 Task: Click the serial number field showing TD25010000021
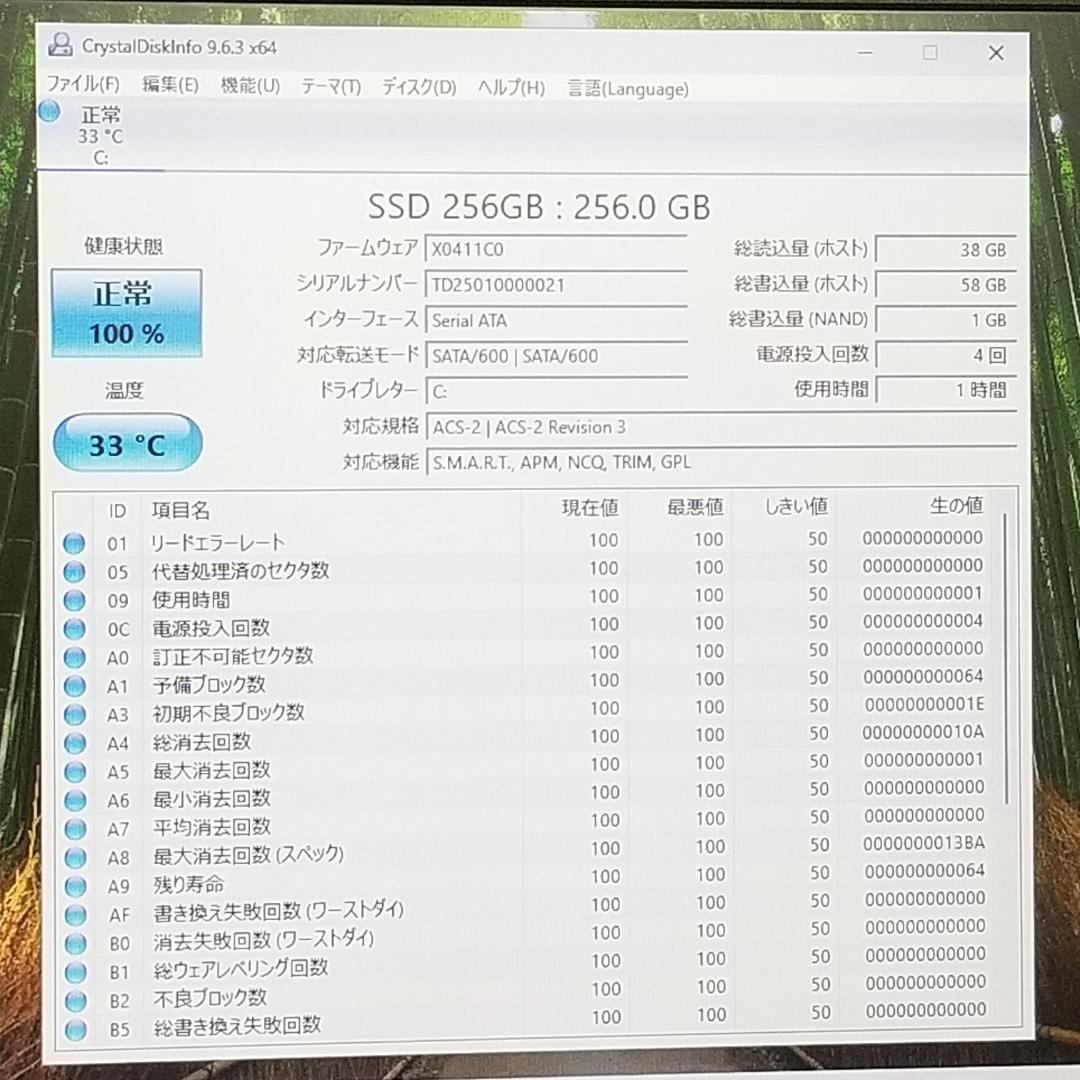(557, 285)
